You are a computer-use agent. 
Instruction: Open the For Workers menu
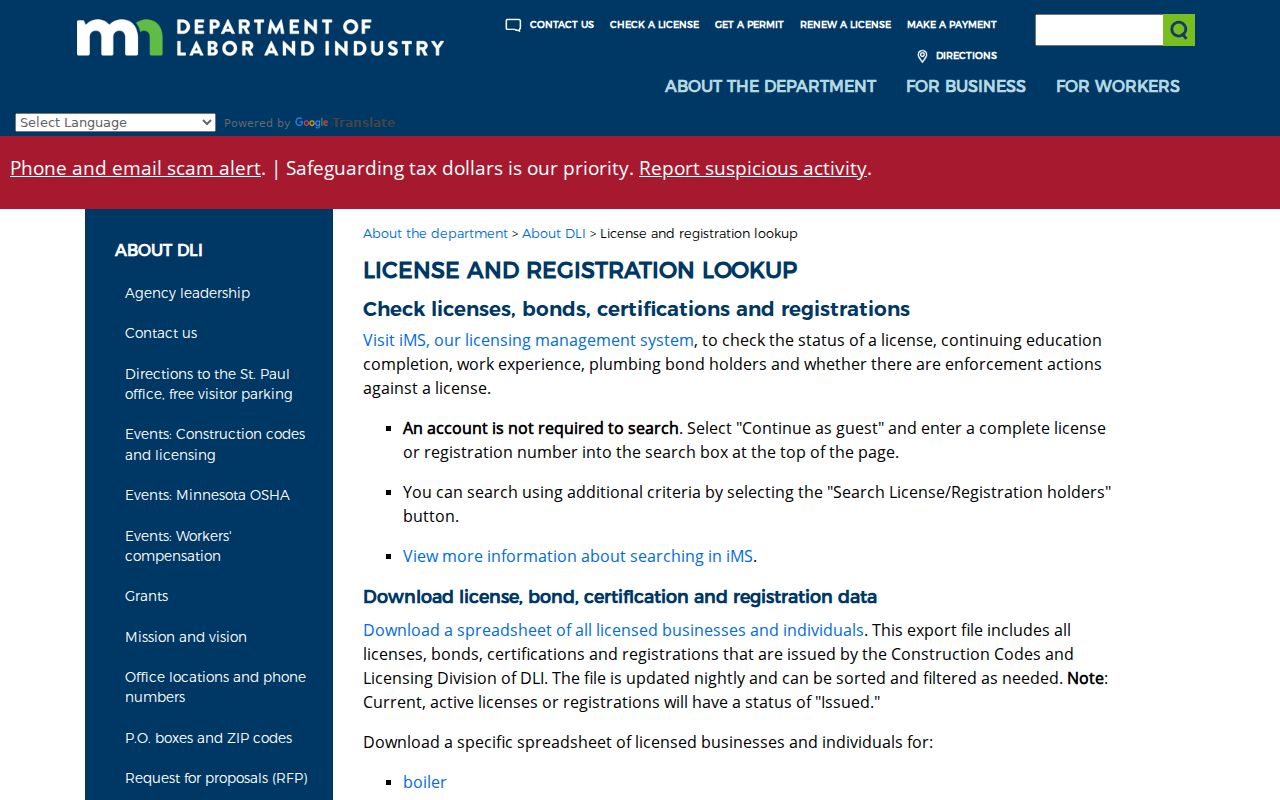pos(1118,86)
